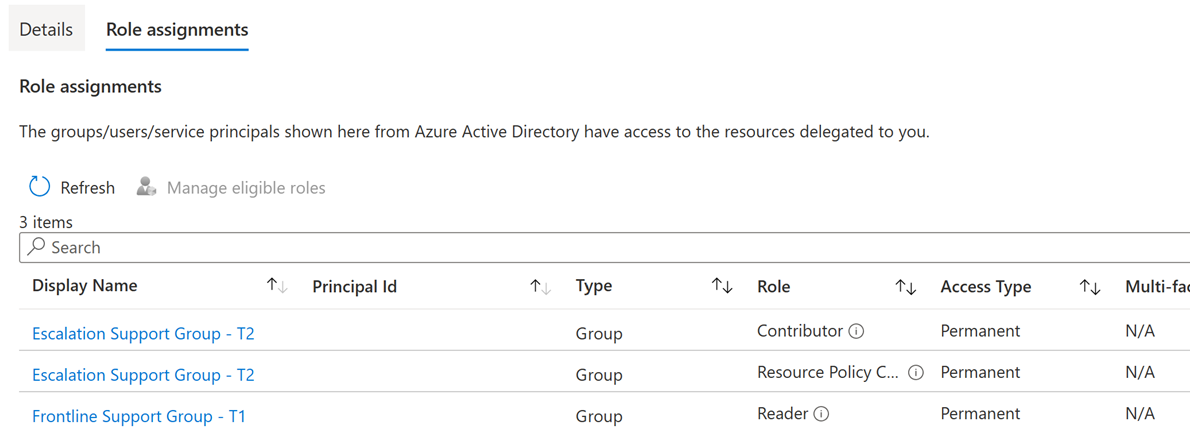Click the Manage eligible roles person icon

(x=147, y=187)
